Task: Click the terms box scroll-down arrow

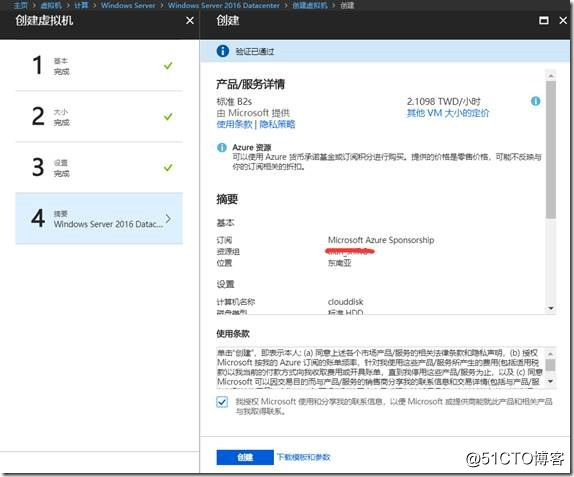Action: (550, 381)
